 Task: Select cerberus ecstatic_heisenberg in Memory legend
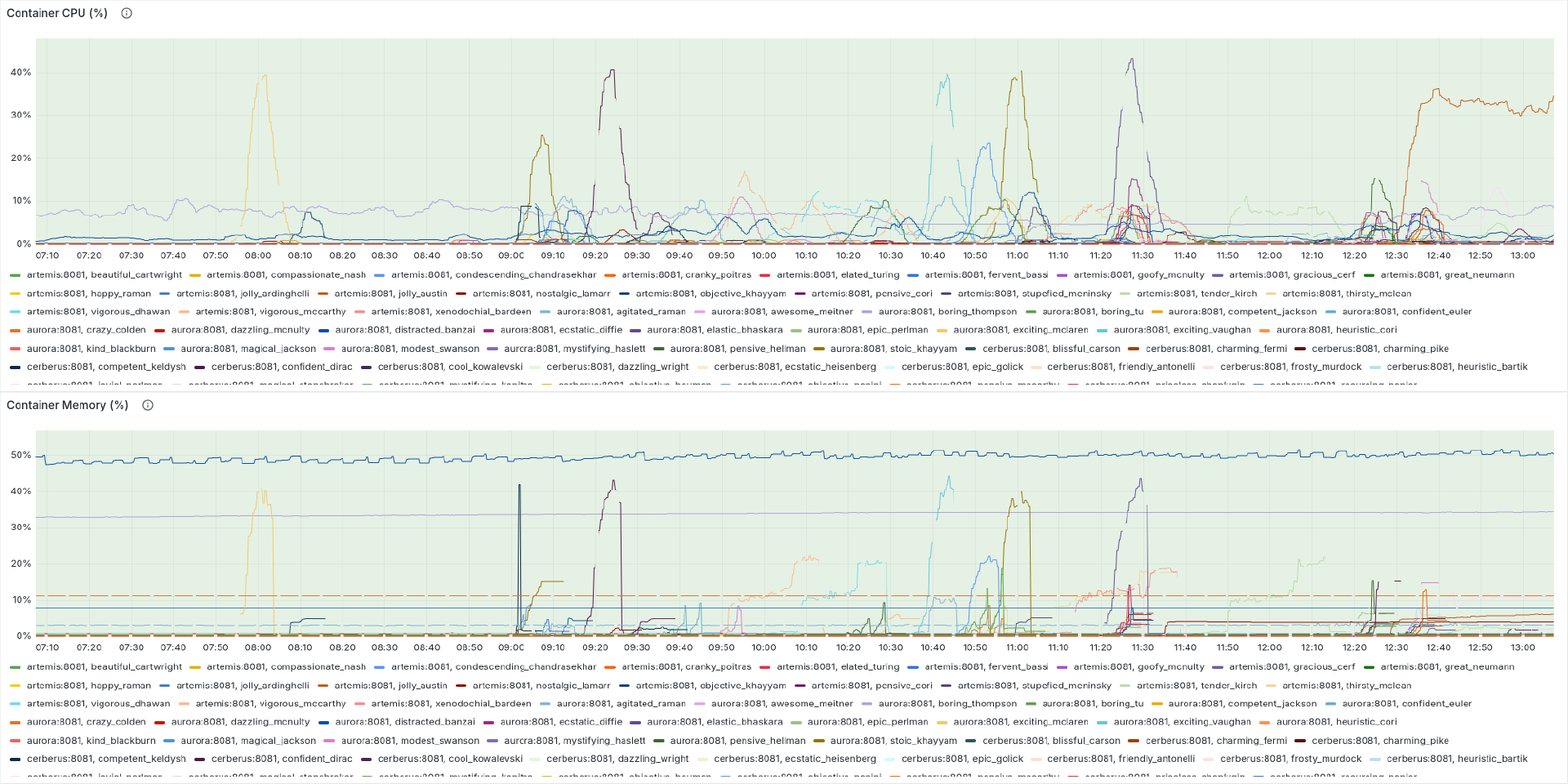click(795, 759)
